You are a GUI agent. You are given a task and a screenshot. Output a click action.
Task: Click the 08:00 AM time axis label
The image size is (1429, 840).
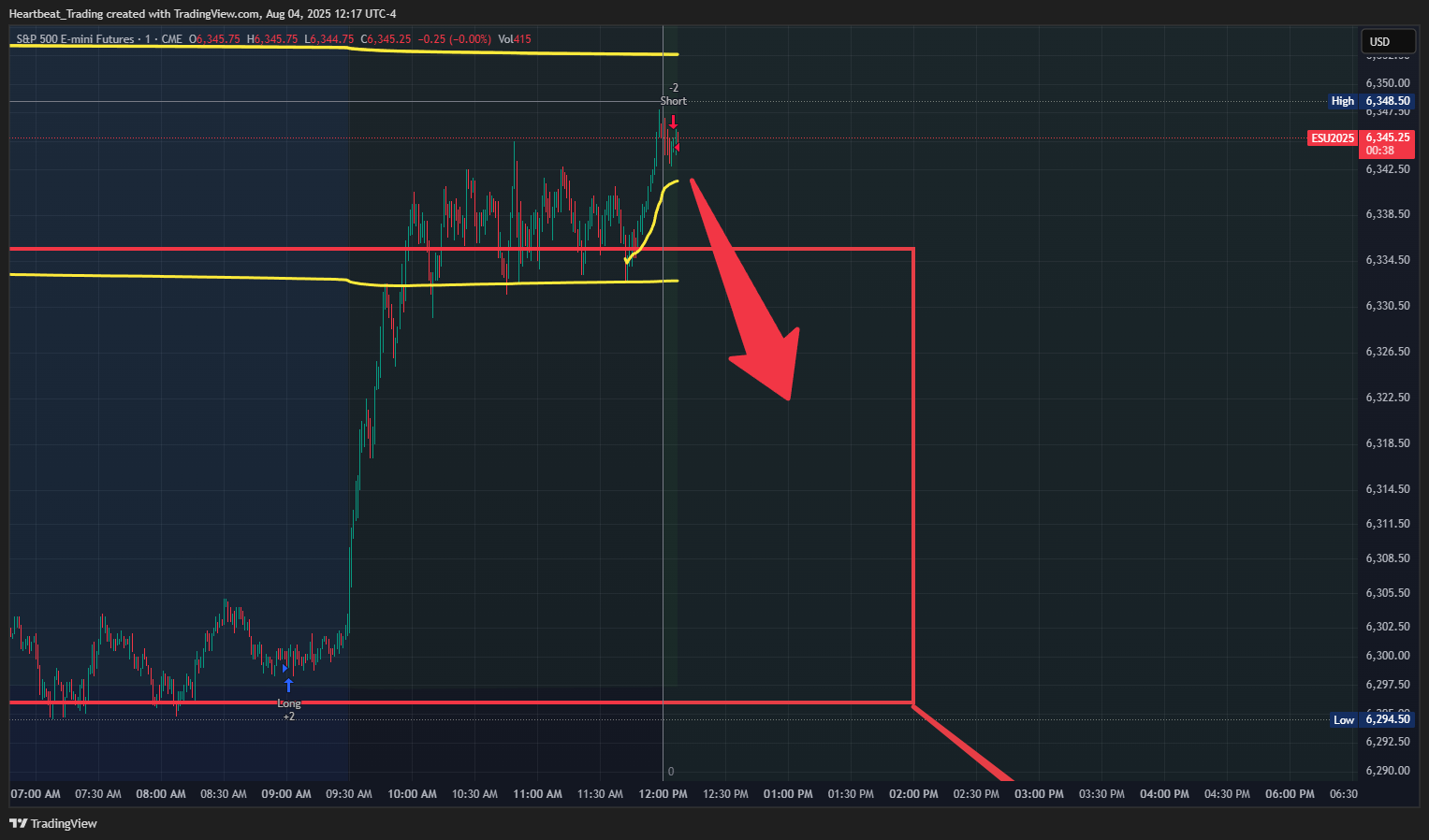point(161,794)
